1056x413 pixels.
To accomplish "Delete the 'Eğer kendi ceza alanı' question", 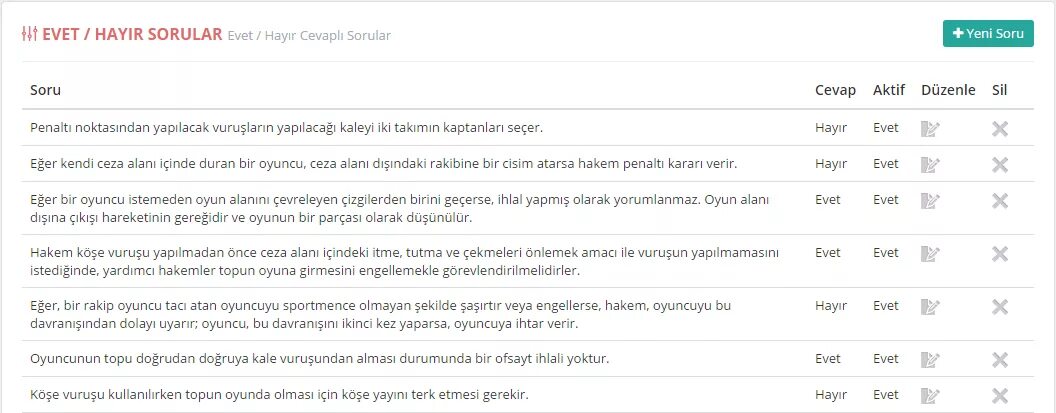I will click(999, 164).
